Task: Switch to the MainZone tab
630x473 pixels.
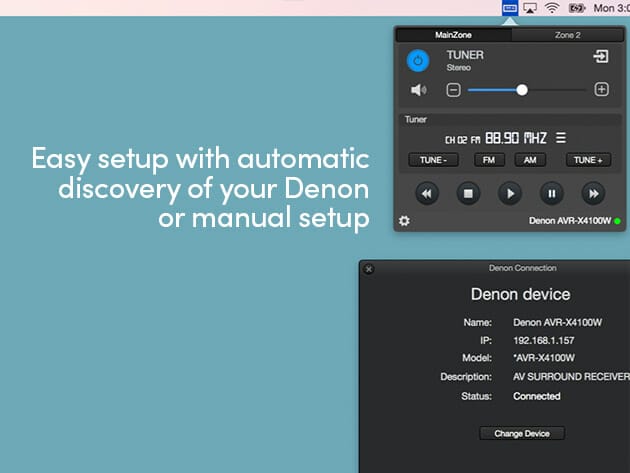Action: click(x=453, y=35)
